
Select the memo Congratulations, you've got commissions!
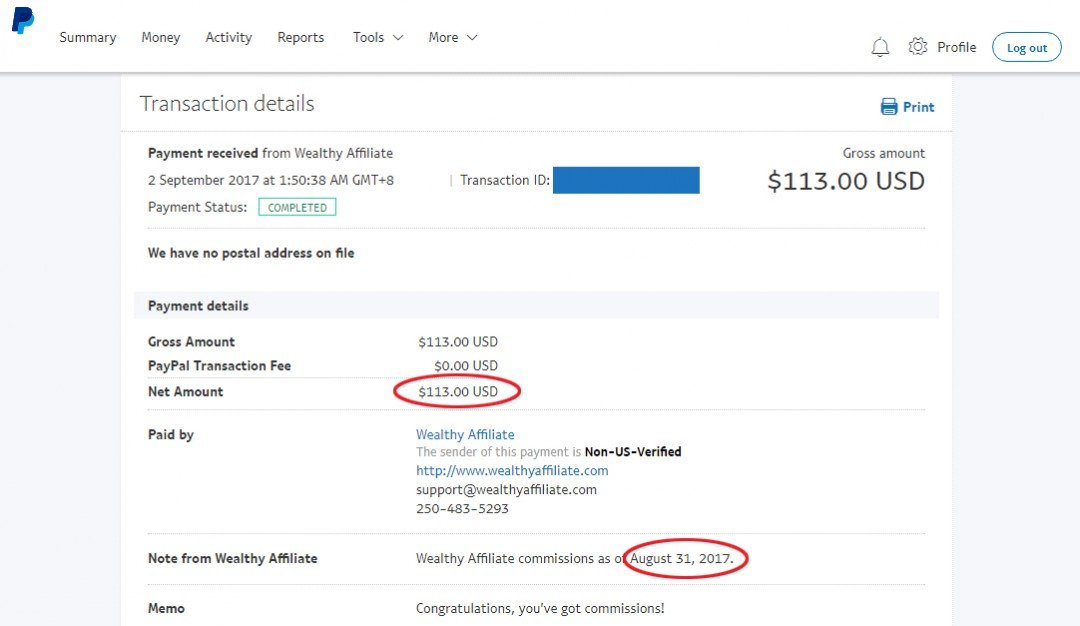(540, 609)
